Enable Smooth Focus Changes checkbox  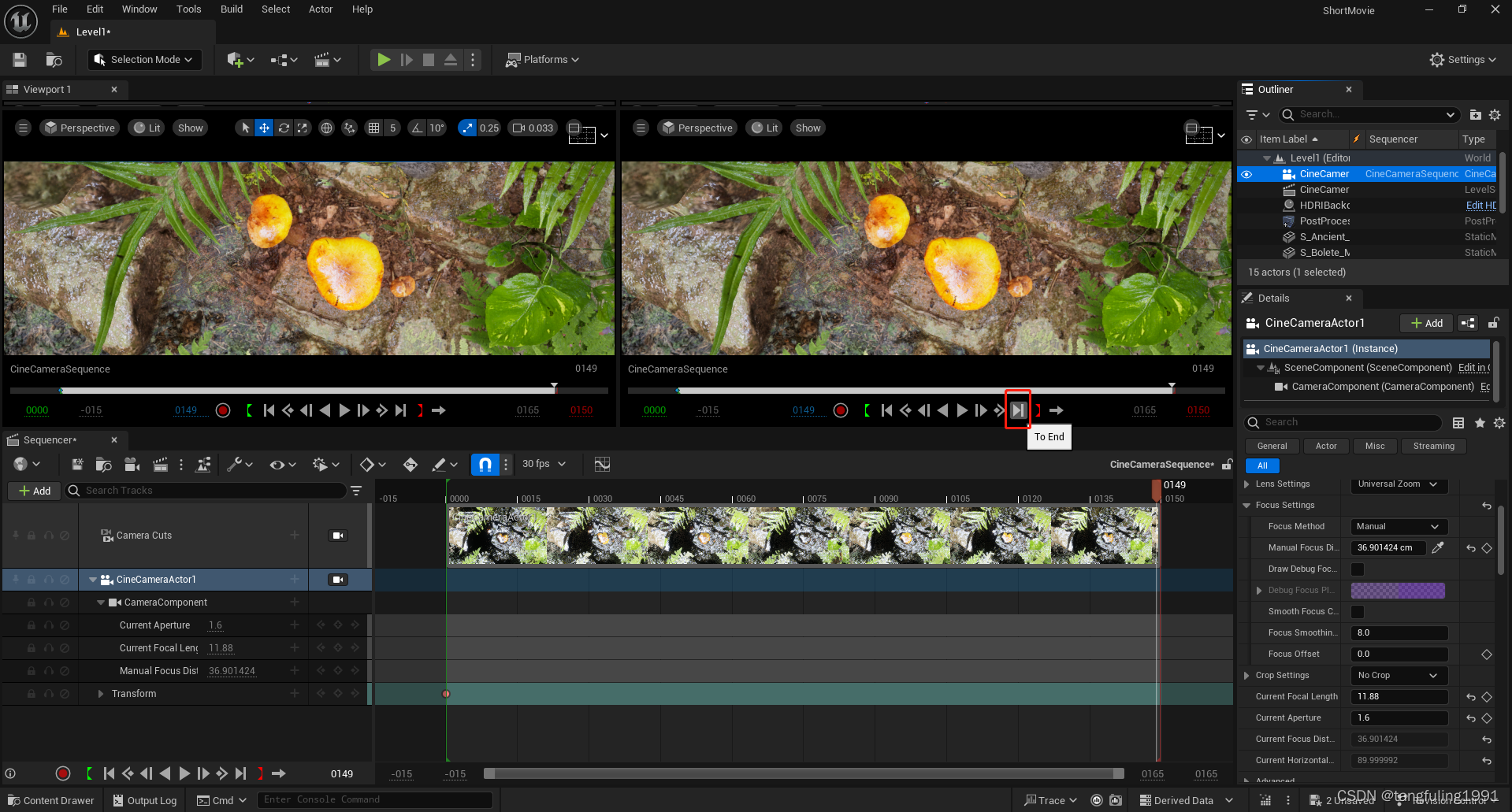point(1358,612)
